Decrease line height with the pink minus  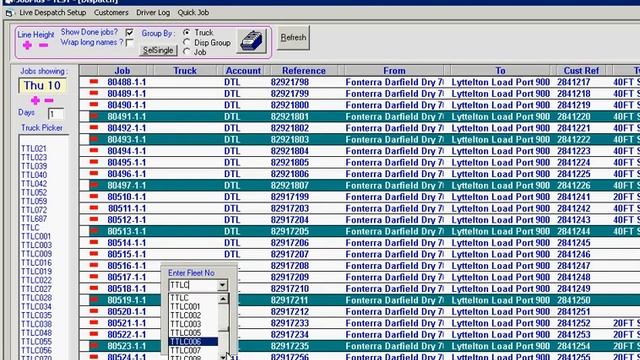tap(43, 45)
